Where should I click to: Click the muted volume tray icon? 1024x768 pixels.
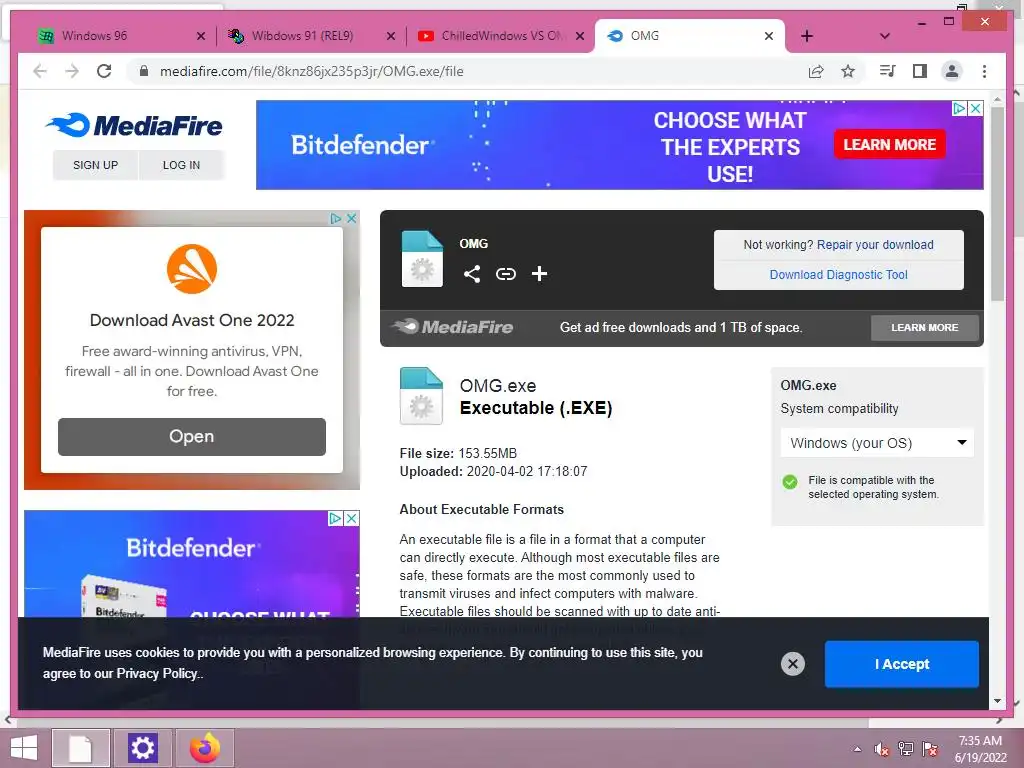(x=882, y=749)
